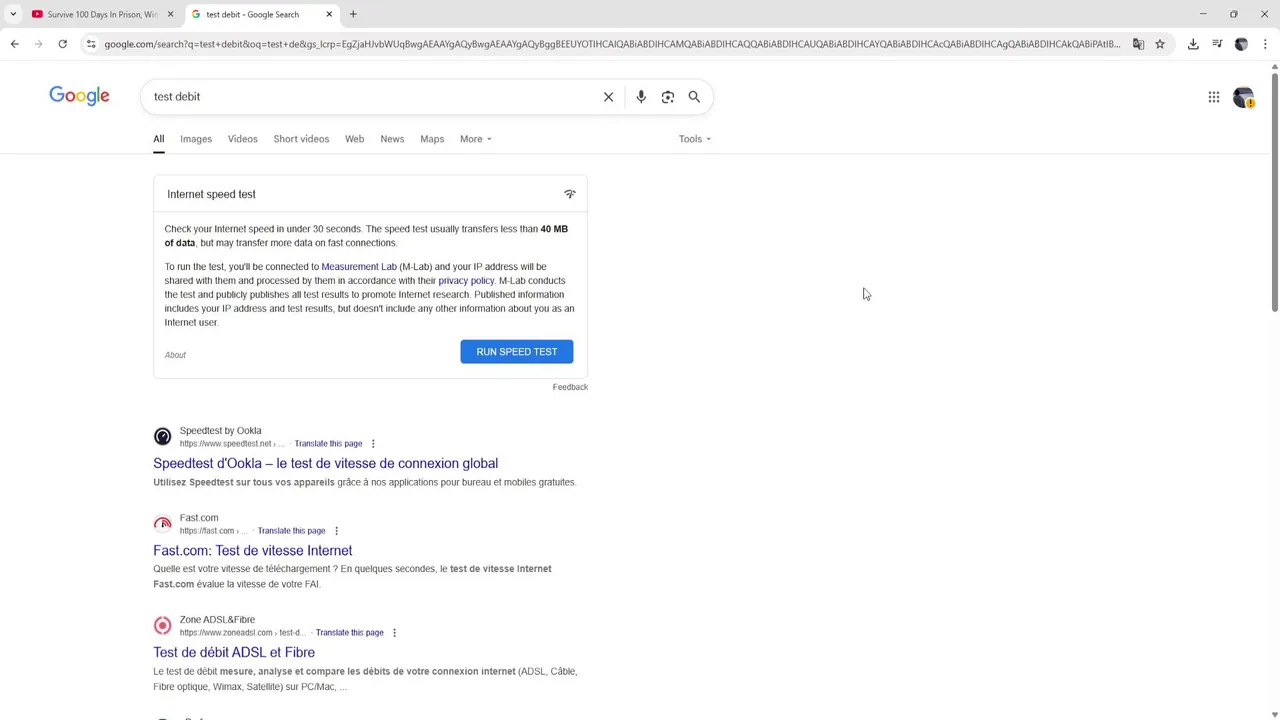View site information in address bar
Image resolution: width=1280 pixels, height=720 pixels.
click(x=91, y=44)
